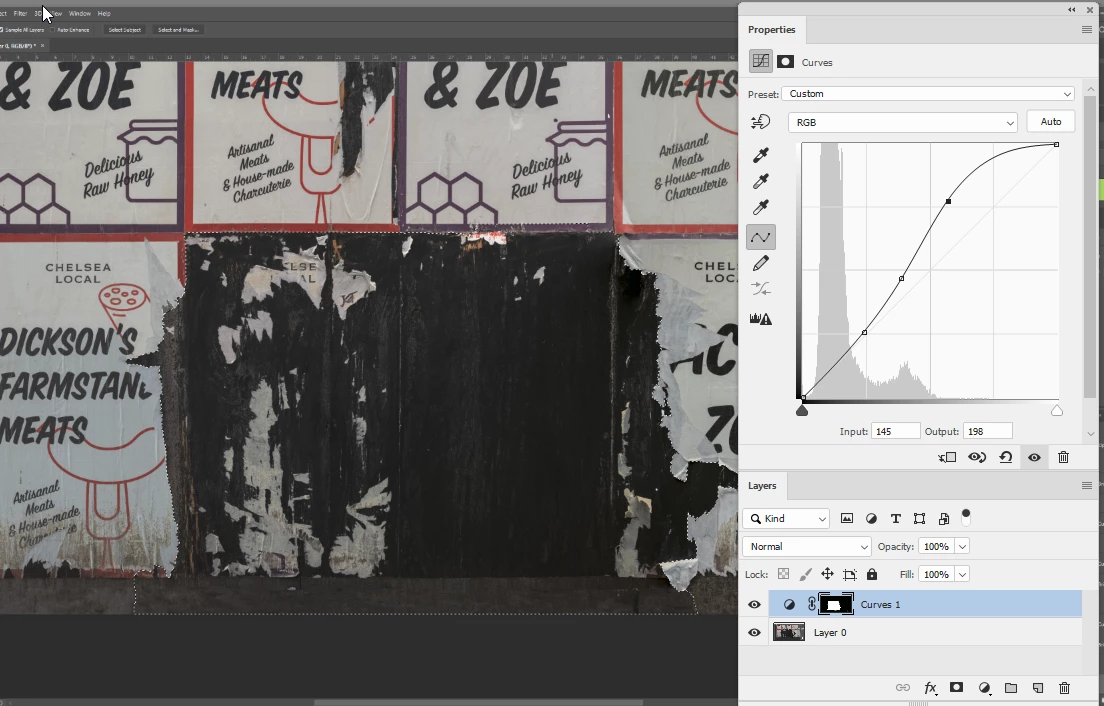The width and height of the screenshot is (1104, 706).
Task: Open the Kind layer filter dropdown
Action: coord(786,519)
